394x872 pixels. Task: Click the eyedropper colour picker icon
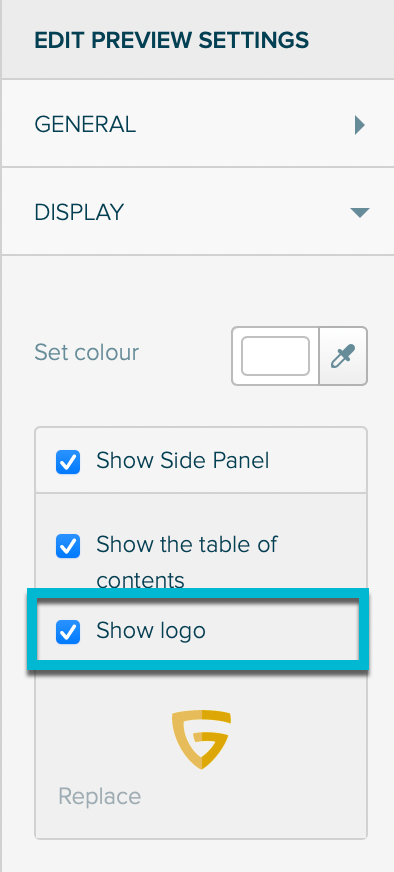point(343,356)
